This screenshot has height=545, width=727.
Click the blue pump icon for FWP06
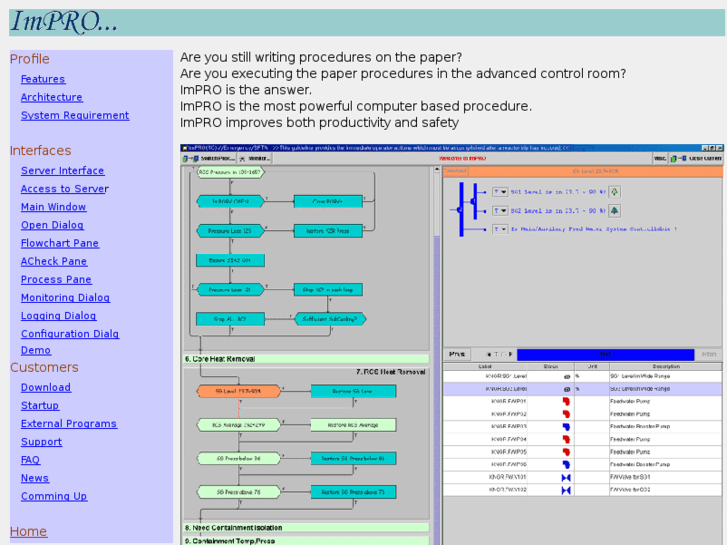[x=566, y=464]
